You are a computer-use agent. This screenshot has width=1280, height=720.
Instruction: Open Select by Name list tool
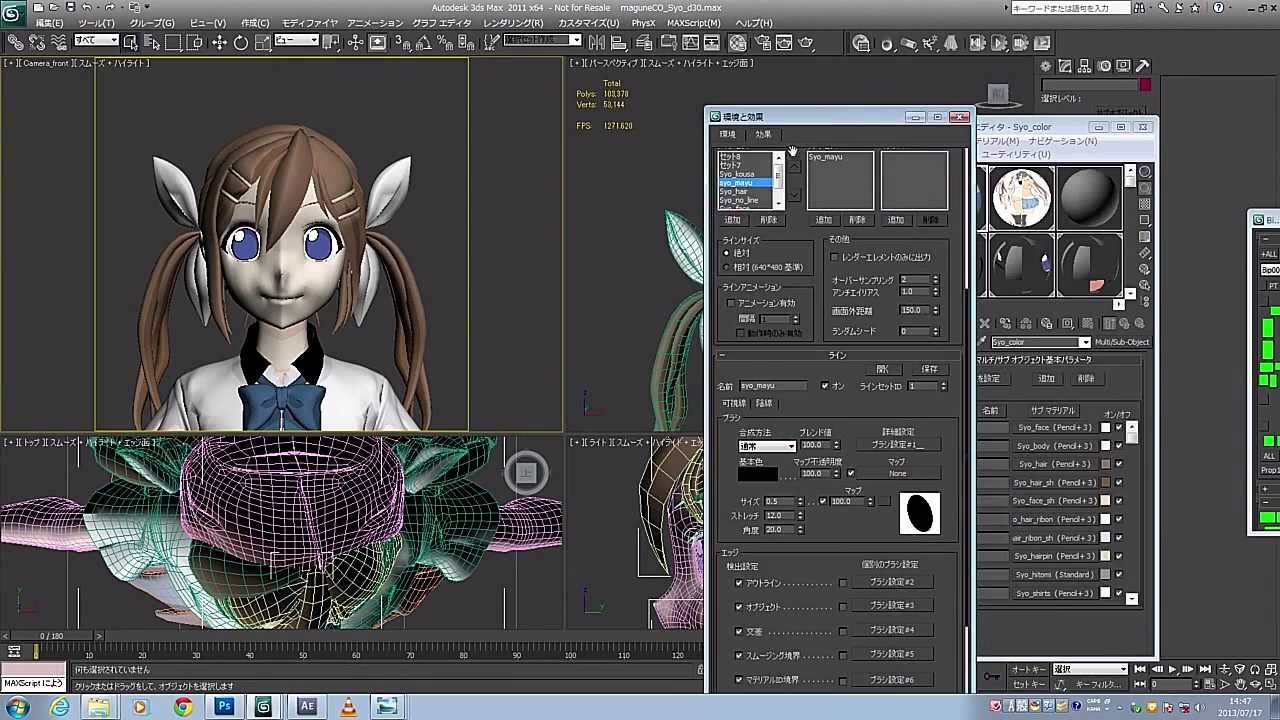(152, 43)
